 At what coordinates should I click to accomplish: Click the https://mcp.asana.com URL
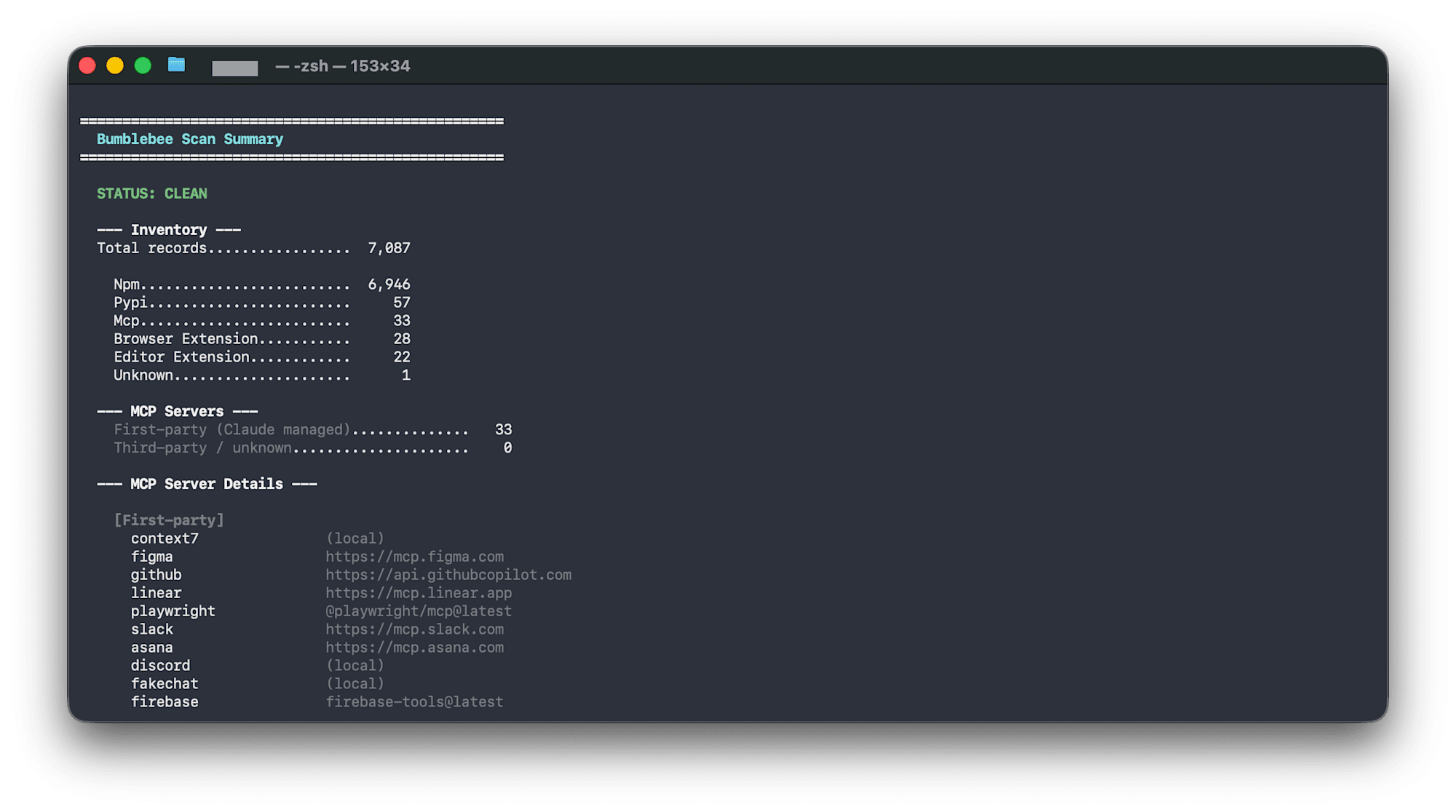pos(414,648)
